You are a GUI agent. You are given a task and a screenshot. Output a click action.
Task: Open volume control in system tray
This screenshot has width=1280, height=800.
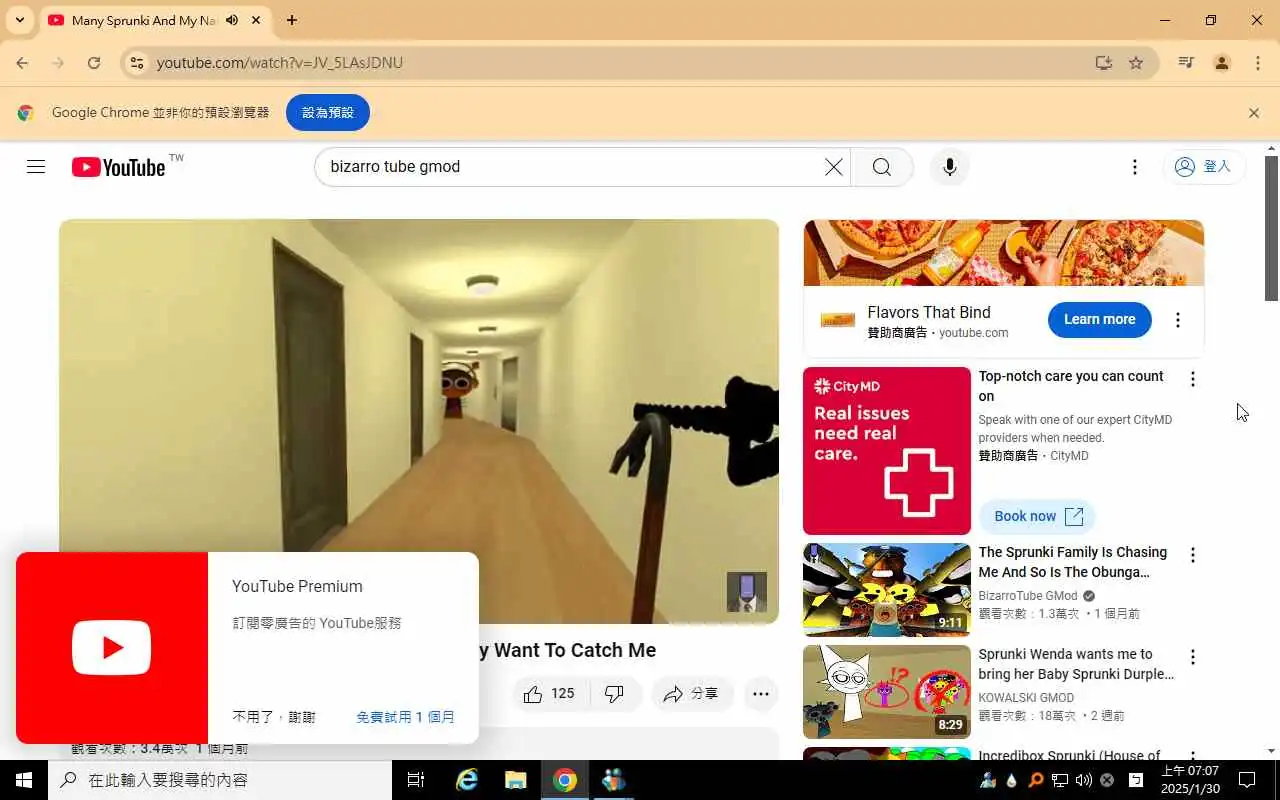(x=1083, y=780)
